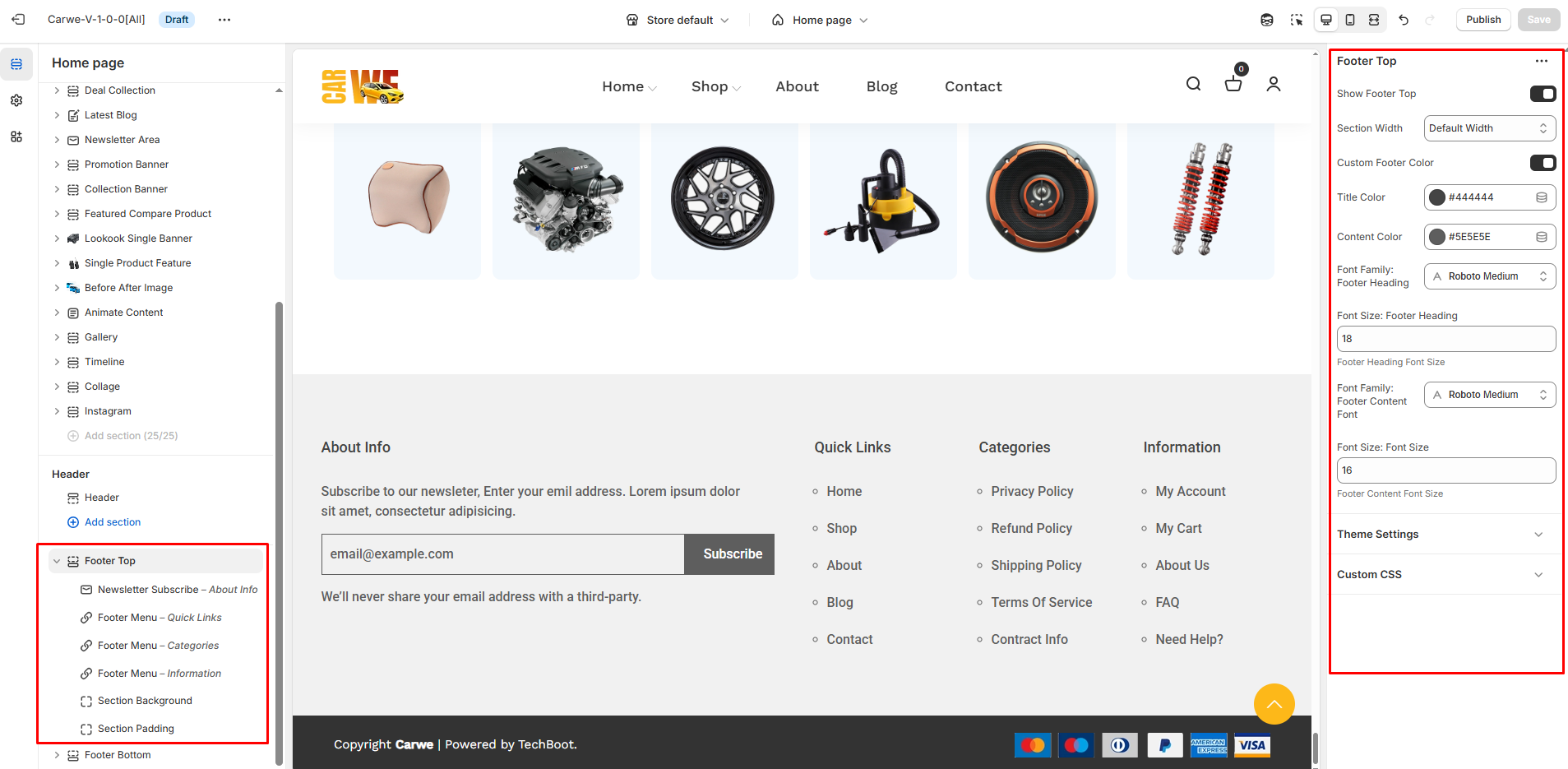Open the Section Width dropdown
The height and width of the screenshot is (769, 1568).
[1489, 128]
